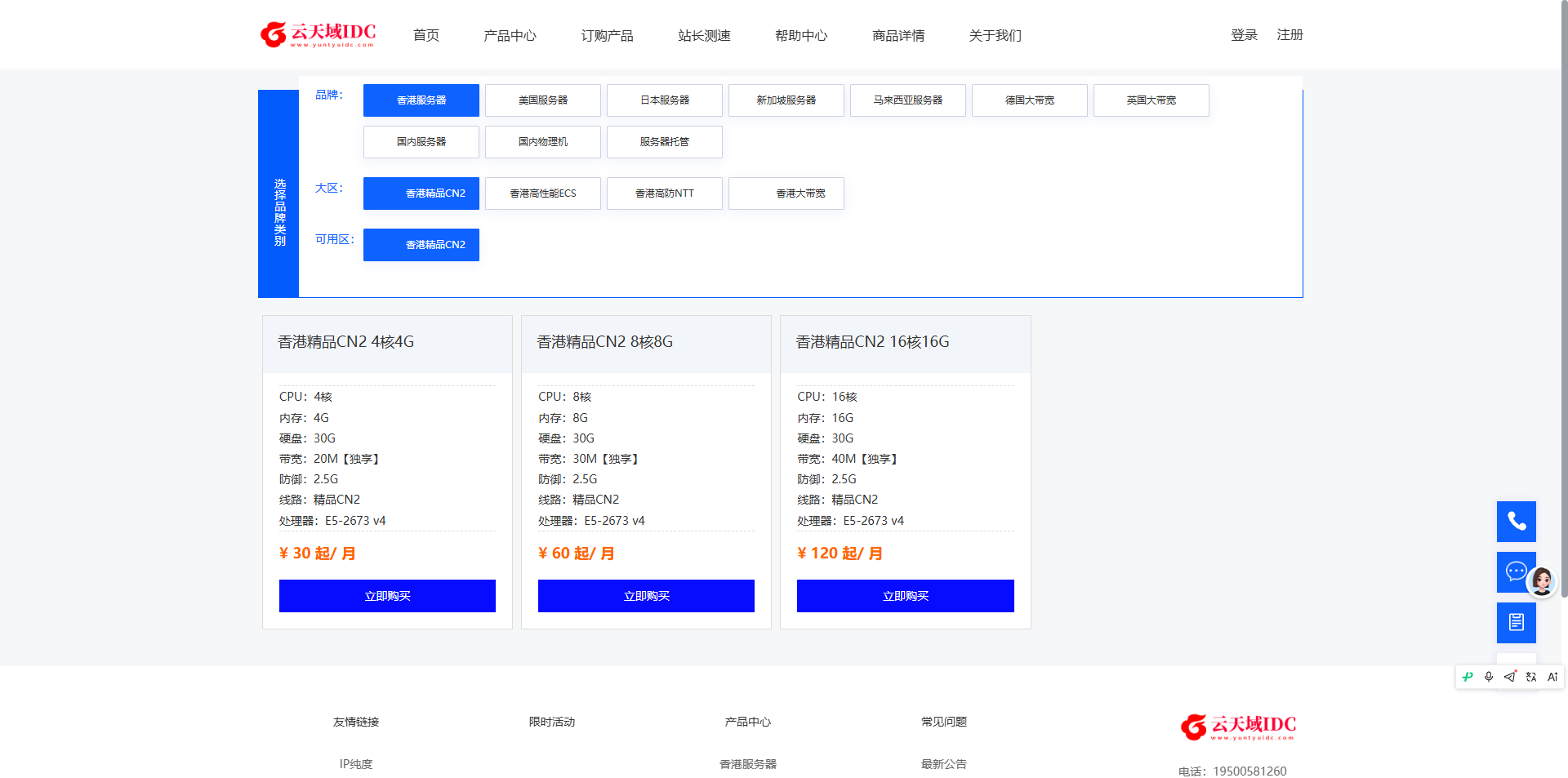Select the 香港高防NTT region
The image size is (1568, 778).
(x=665, y=193)
